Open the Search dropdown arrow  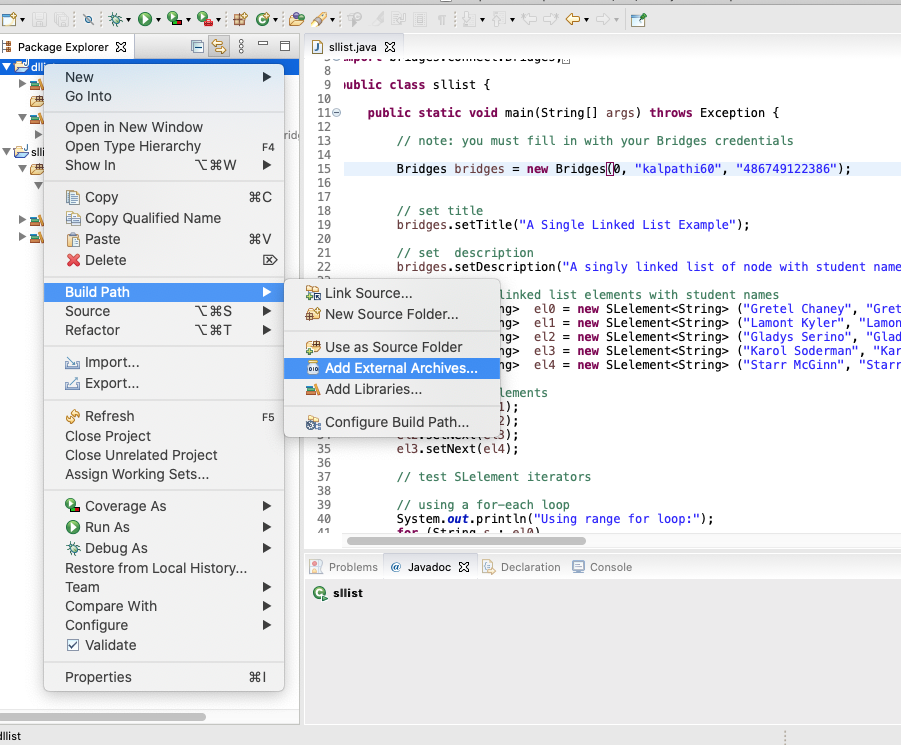coord(332,20)
